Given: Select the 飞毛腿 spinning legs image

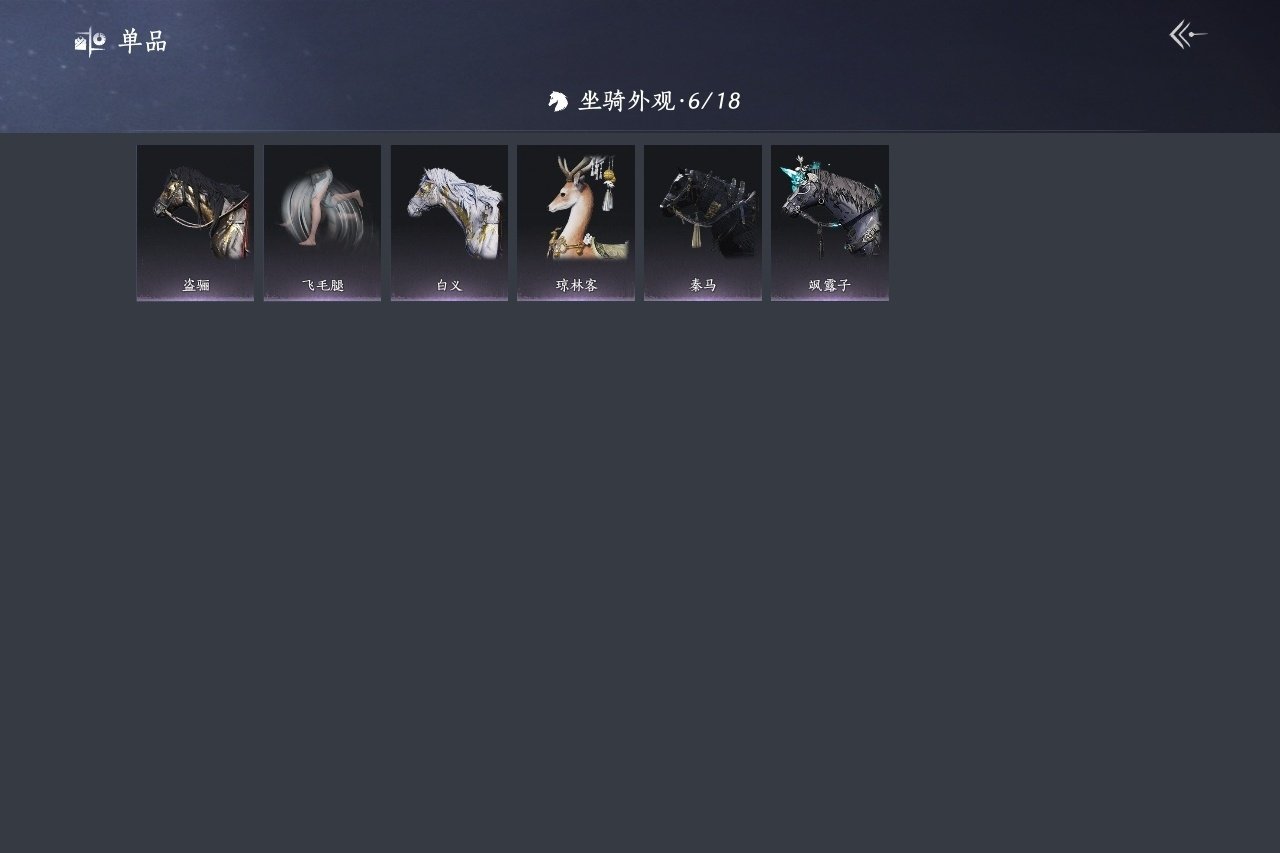Looking at the screenshot, I should click(322, 209).
